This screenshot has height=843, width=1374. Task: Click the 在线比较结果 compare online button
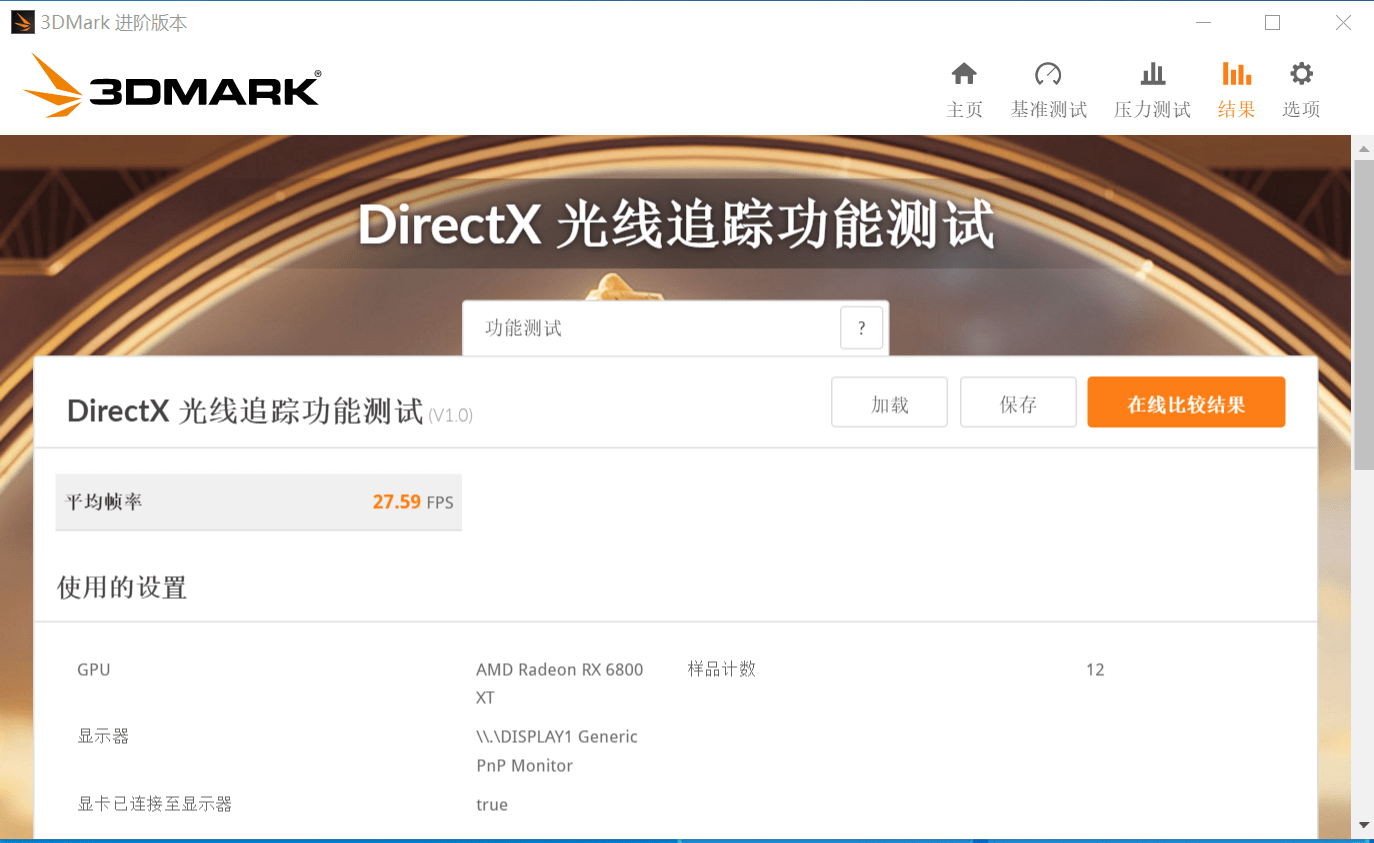click(1186, 402)
